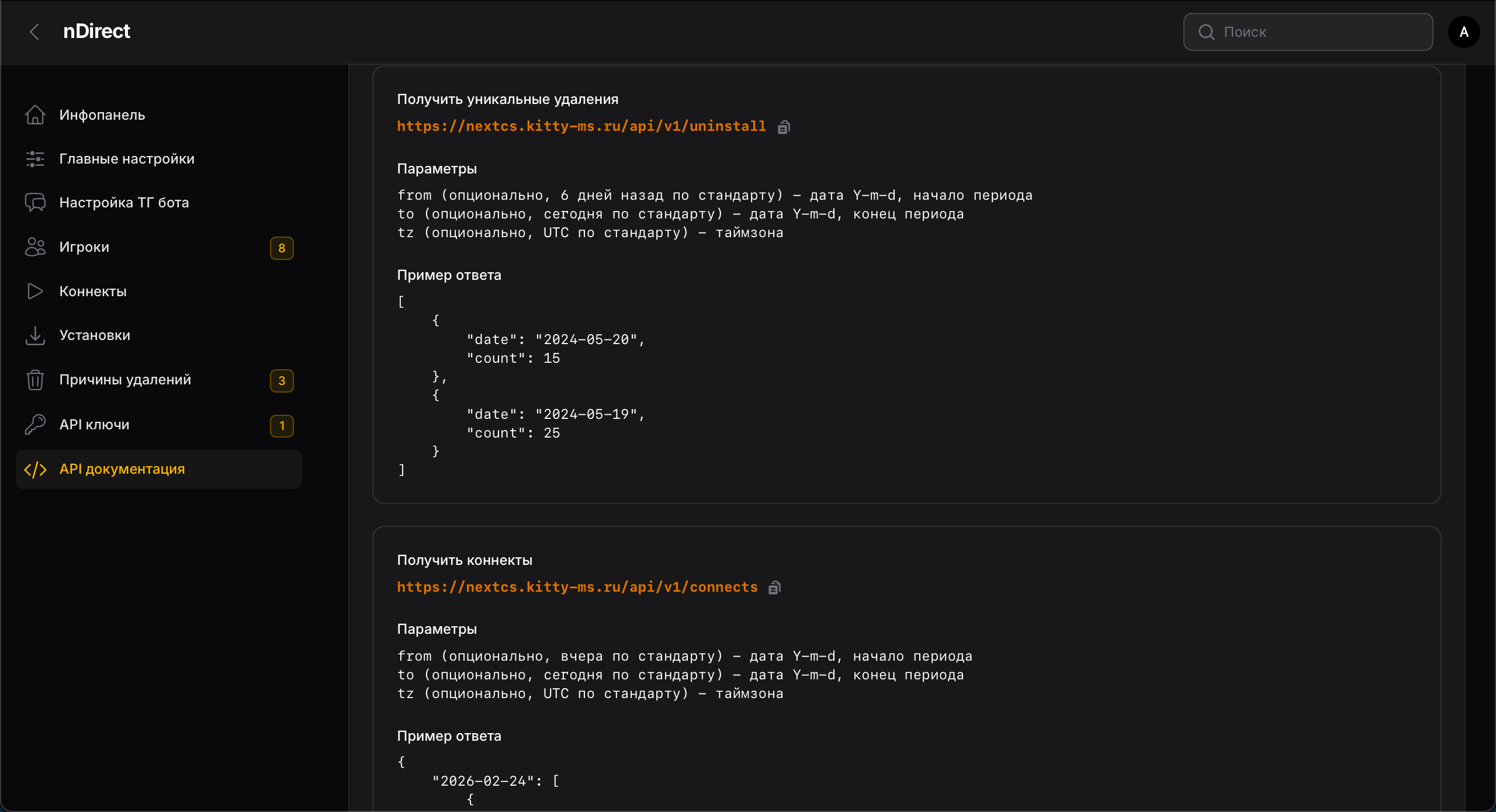This screenshot has height=812, width=1496.
Task: Click the download icon for Установки
Action: pyautogui.click(x=35, y=335)
